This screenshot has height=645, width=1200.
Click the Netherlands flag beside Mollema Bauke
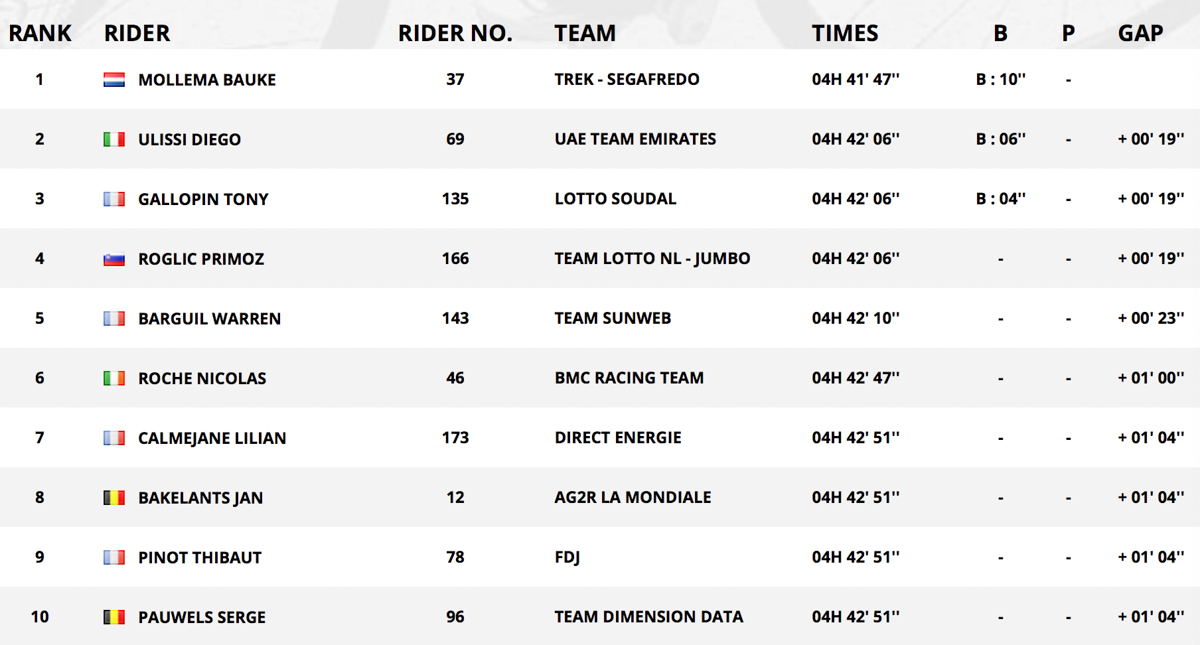[114, 80]
